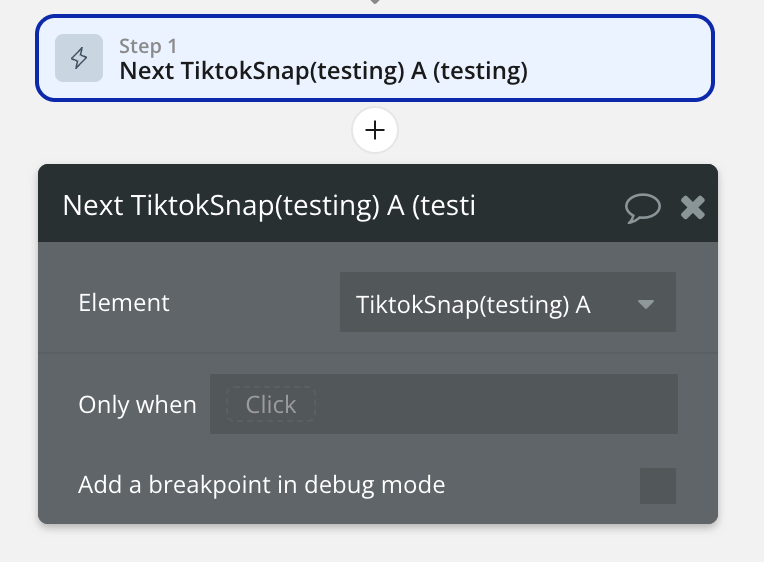
Task: Click the "Only when" condition label
Action: (x=137, y=405)
